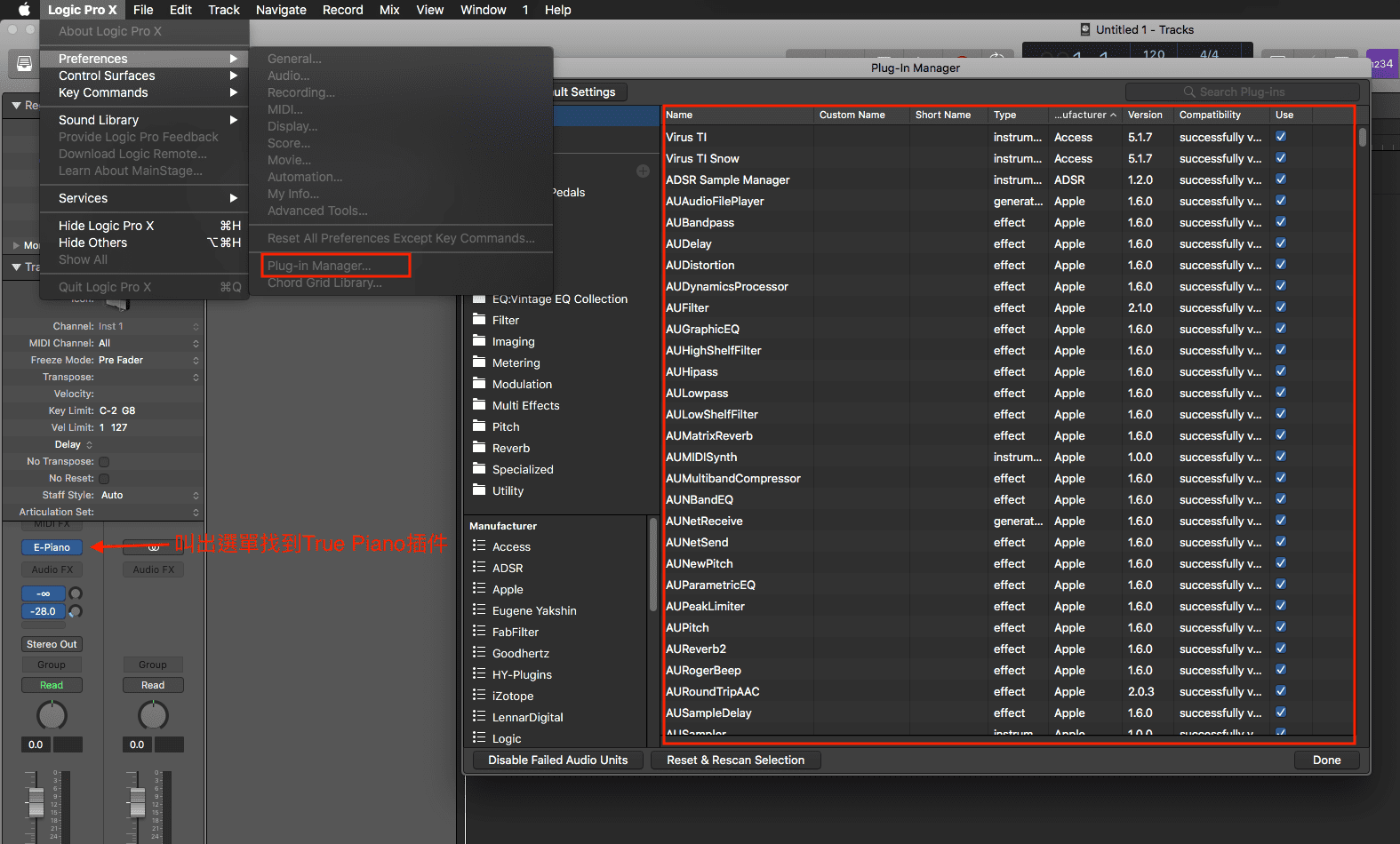Uncheck Use for AUPeakLimiter
1400x844 pixels.
[1281, 606]
